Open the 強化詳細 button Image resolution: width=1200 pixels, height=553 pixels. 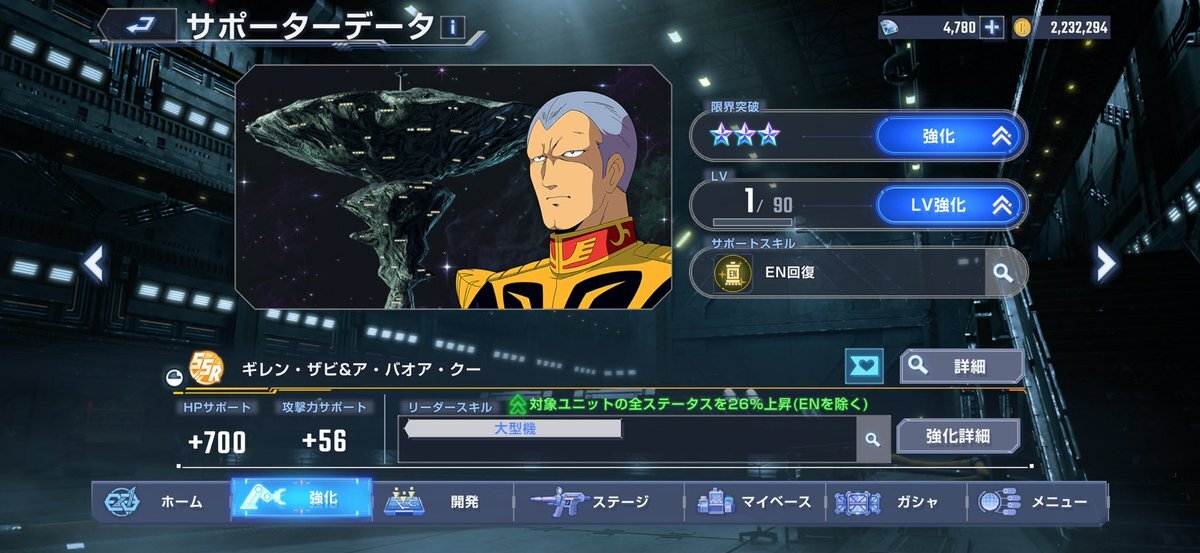[958, 436]
